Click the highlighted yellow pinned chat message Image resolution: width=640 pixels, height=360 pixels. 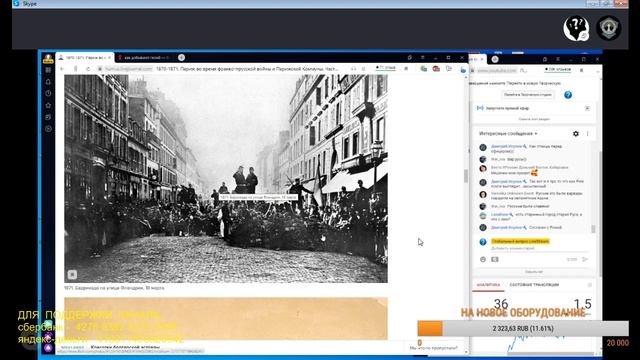(x=520, y=241)
